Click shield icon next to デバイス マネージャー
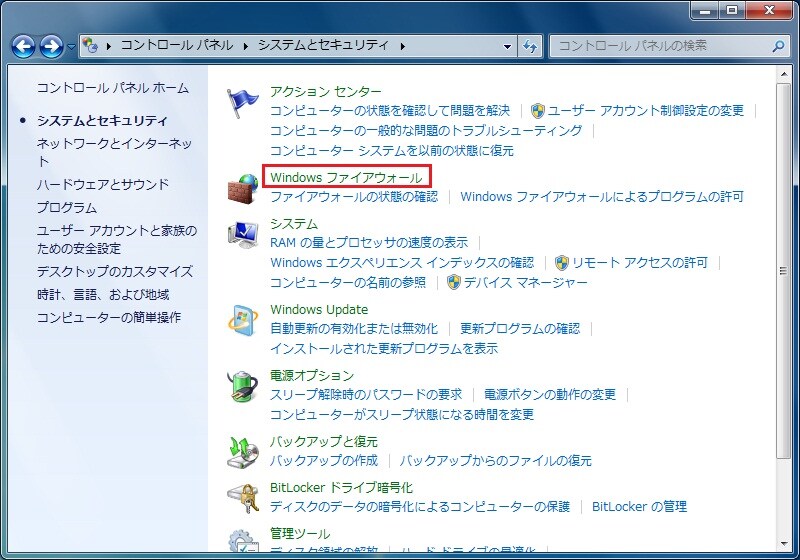800x560 pixels. click(454, 282)
